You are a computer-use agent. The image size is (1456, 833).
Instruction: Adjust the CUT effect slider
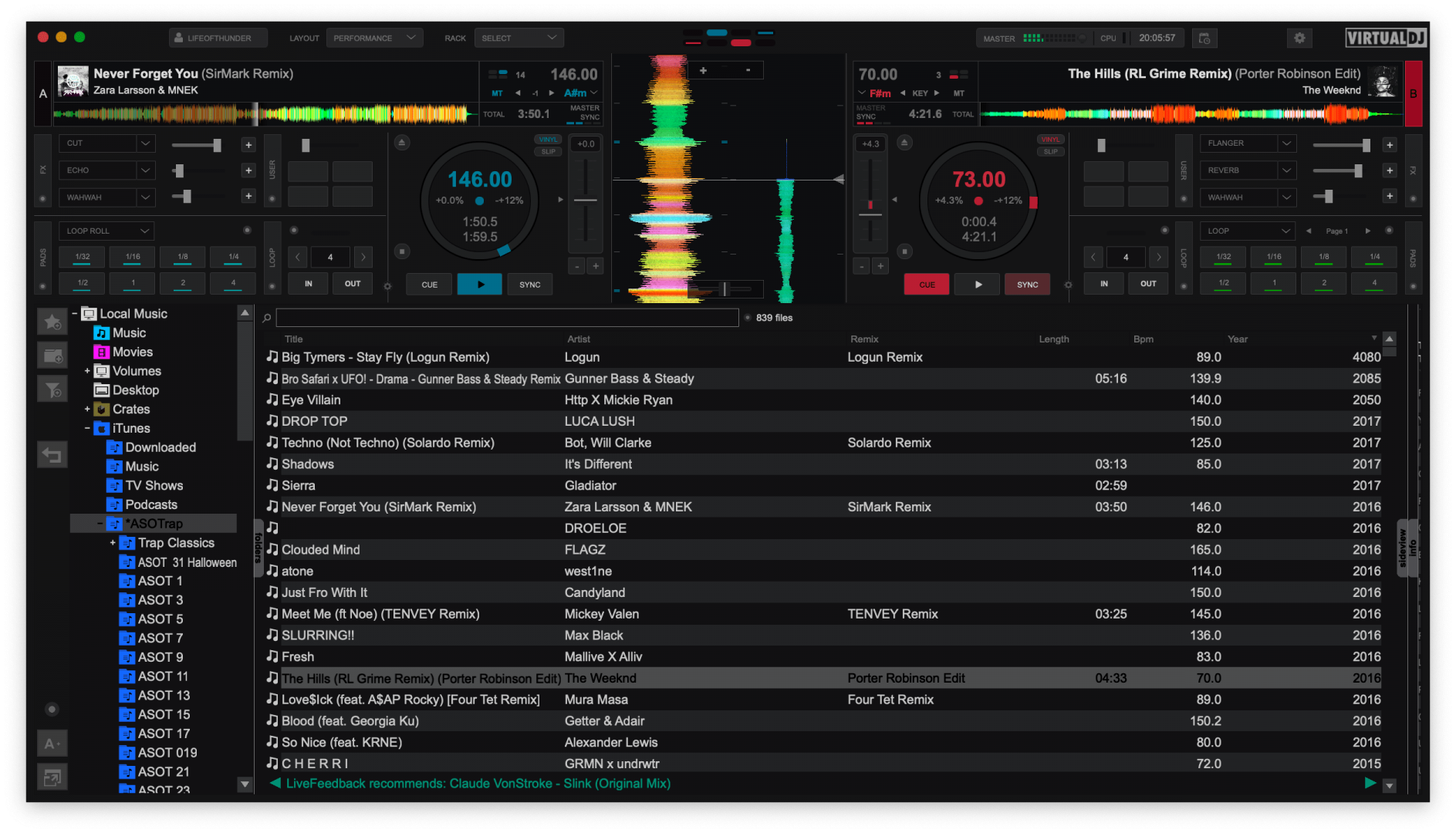click(217, 145)
